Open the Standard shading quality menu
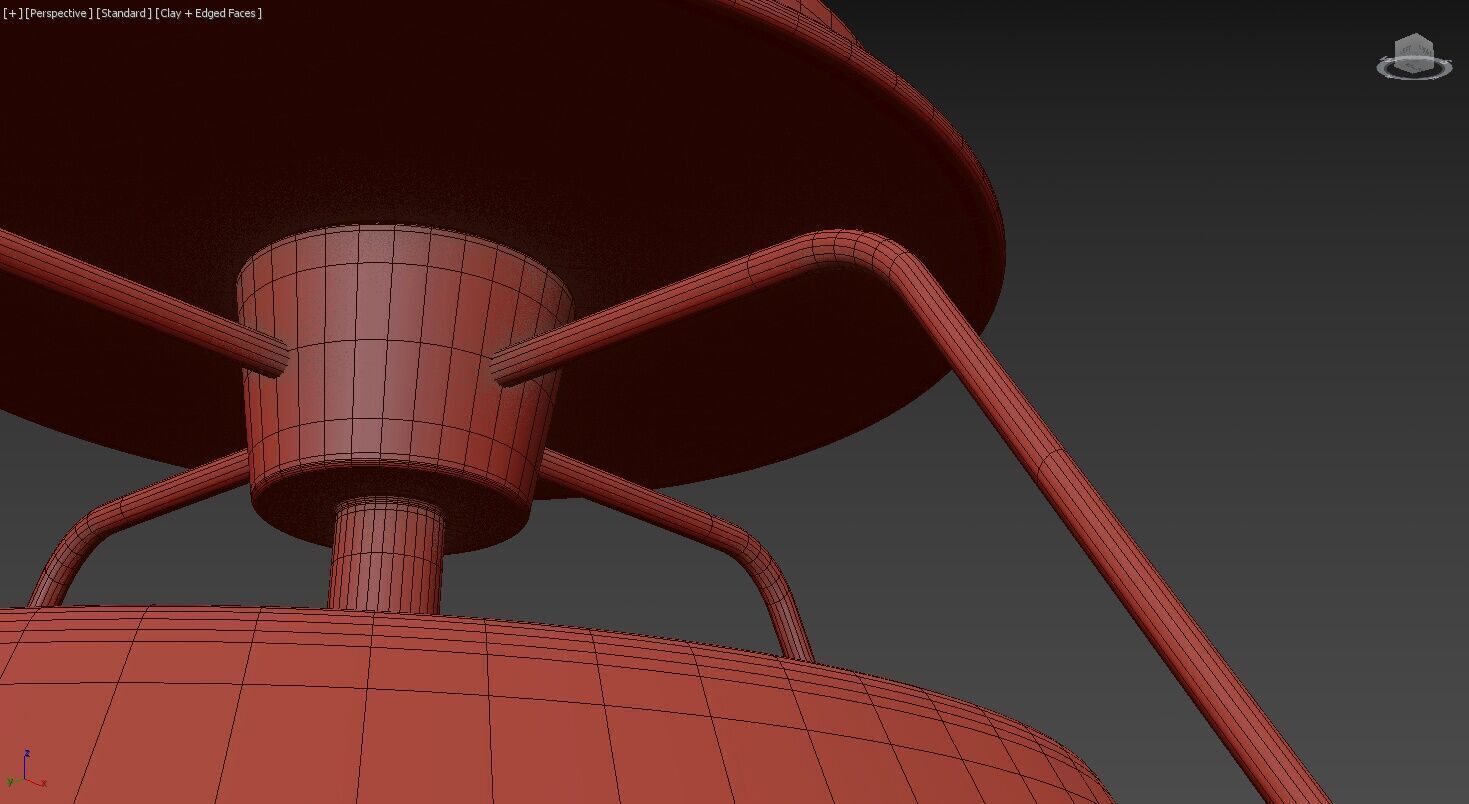The width and height of the screenshot is (1469, 804). point(124,13)
